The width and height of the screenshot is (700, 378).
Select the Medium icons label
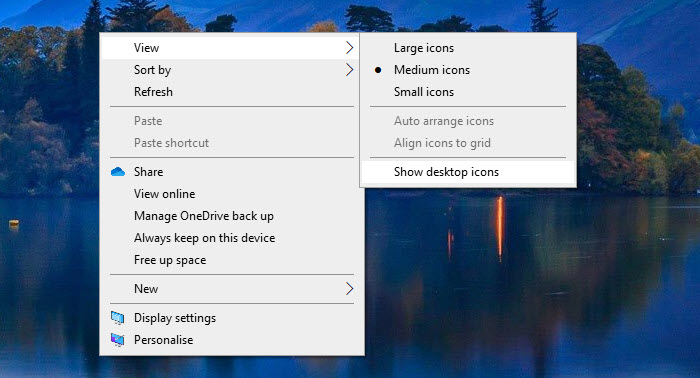[x=432, y=70]
